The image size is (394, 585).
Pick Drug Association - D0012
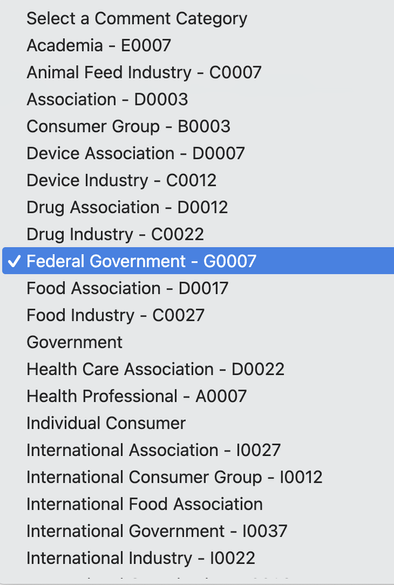198,207
